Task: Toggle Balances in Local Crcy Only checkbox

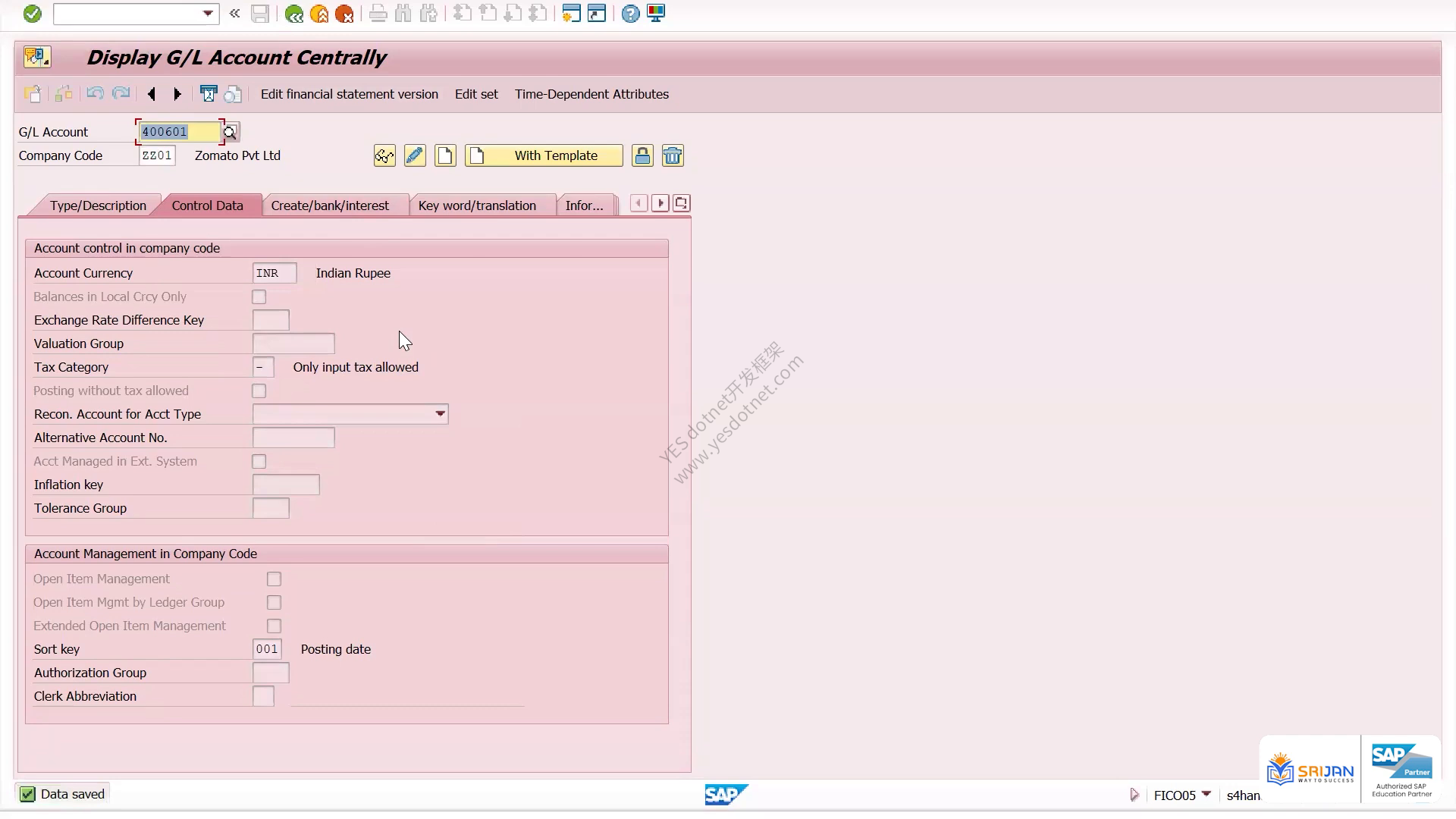Action: tap(259, 297)
